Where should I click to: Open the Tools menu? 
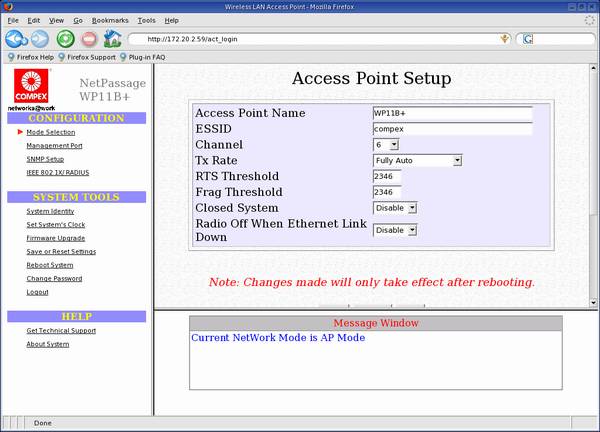coord(147,20)
